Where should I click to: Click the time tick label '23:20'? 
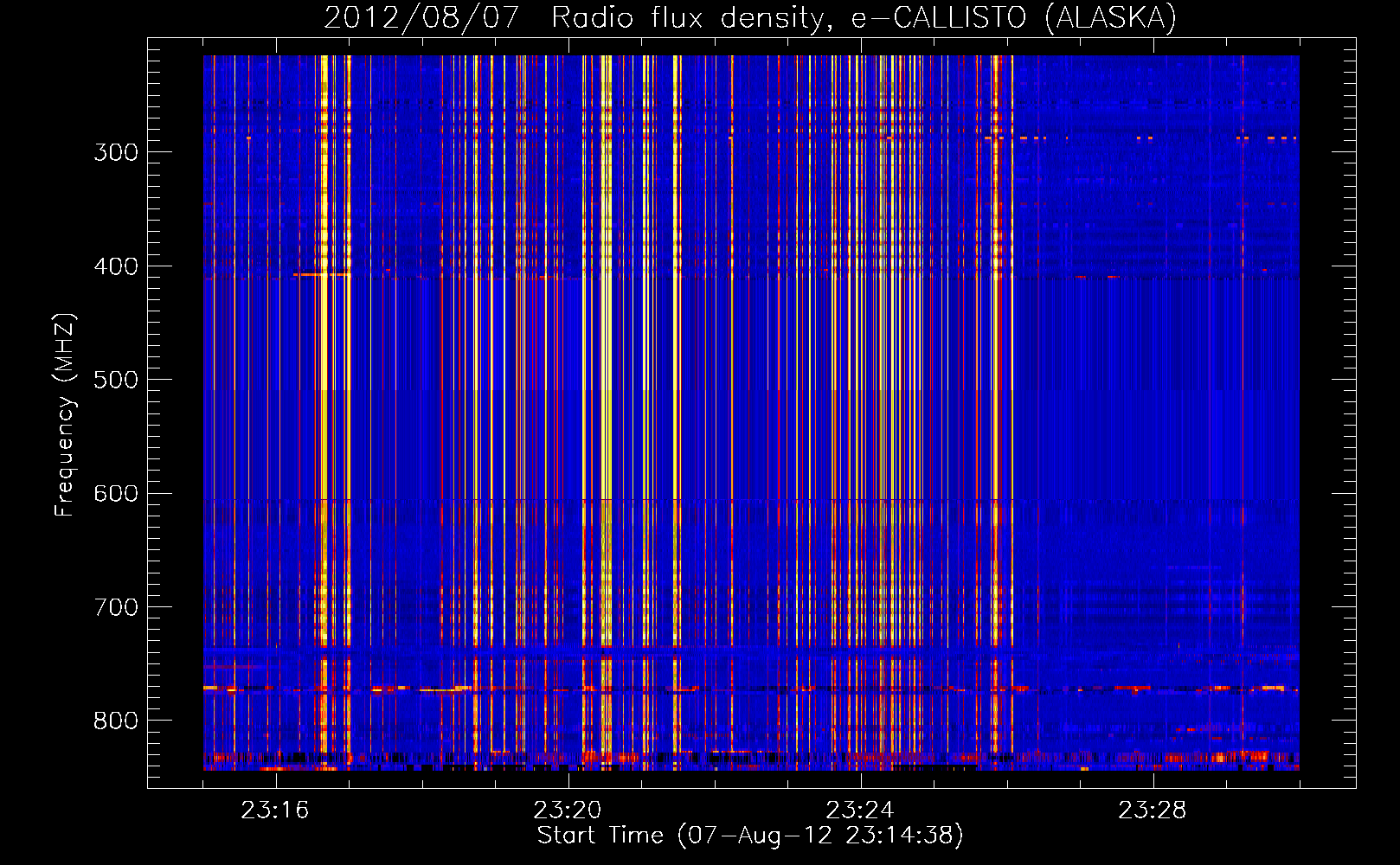coord(568,811)
